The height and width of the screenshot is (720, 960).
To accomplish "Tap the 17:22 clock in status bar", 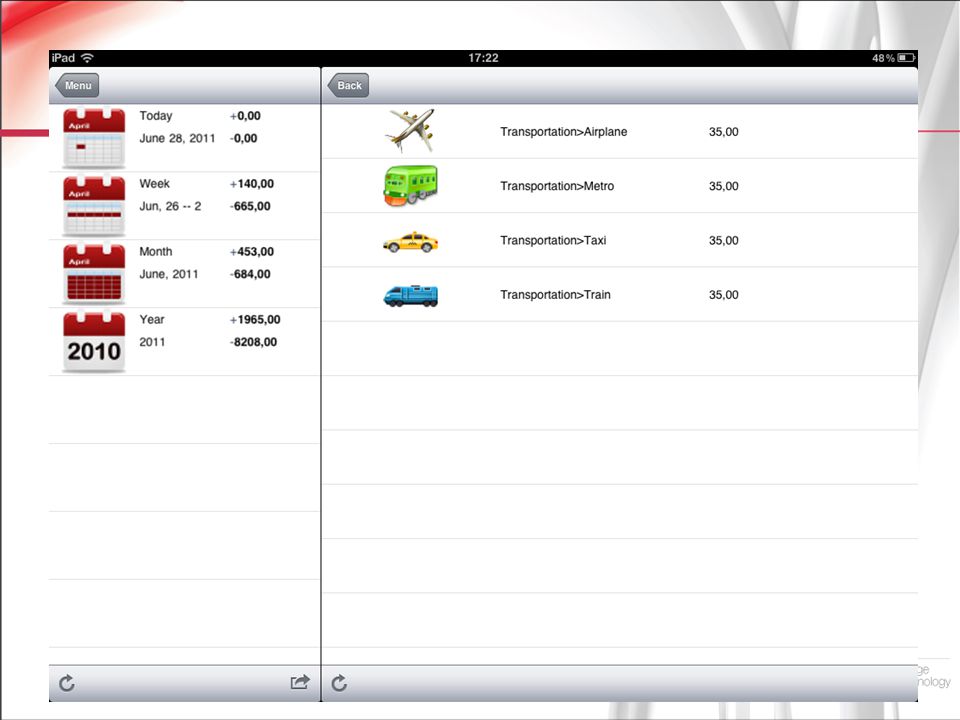I will 483,58.
